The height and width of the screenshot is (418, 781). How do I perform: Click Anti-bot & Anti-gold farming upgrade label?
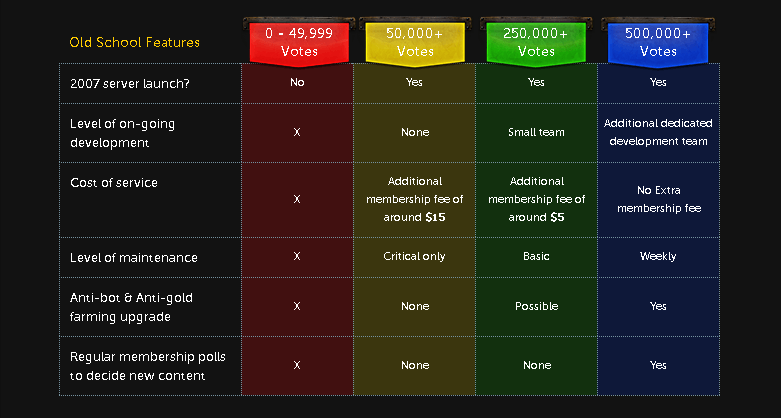pos(131,307)
